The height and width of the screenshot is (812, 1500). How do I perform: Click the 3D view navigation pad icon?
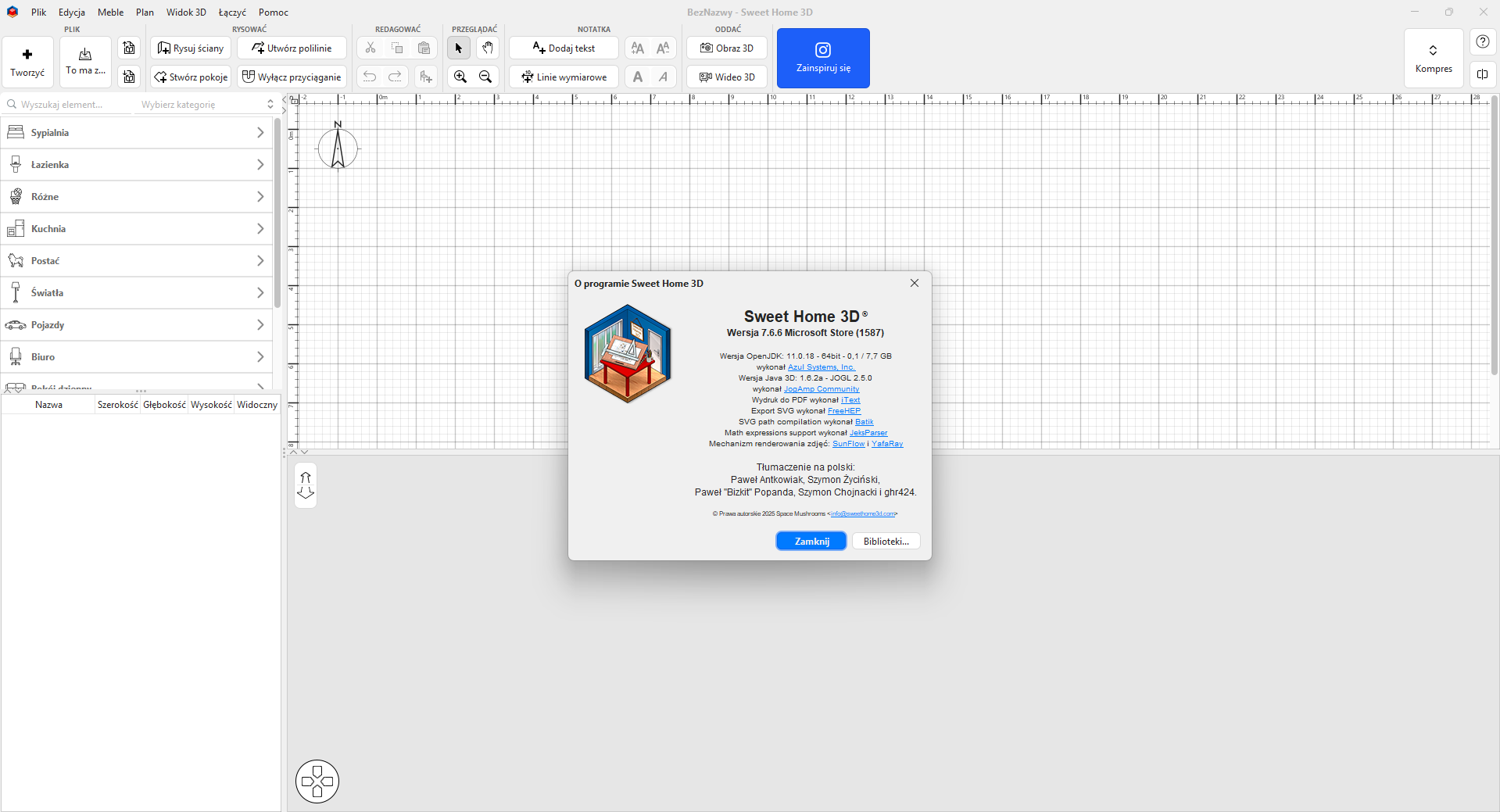point(317,781)
